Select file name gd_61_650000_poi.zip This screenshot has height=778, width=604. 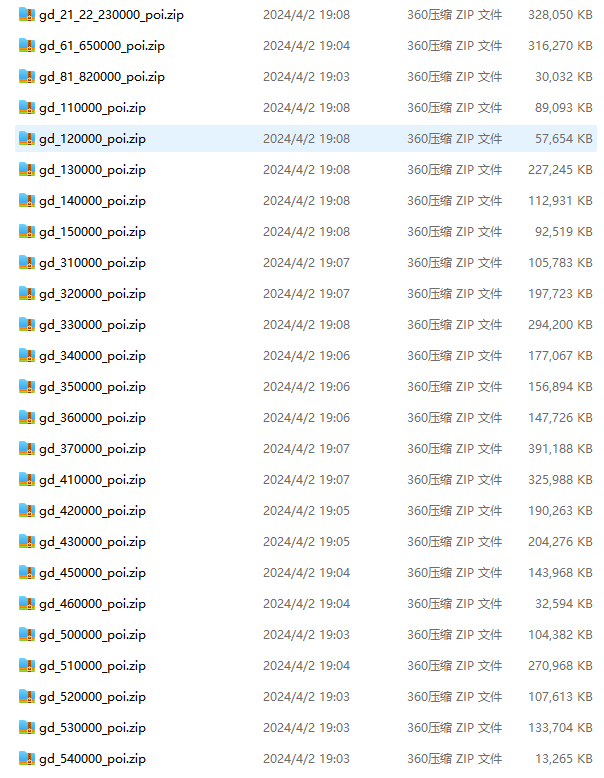click(x=102, y=46)
